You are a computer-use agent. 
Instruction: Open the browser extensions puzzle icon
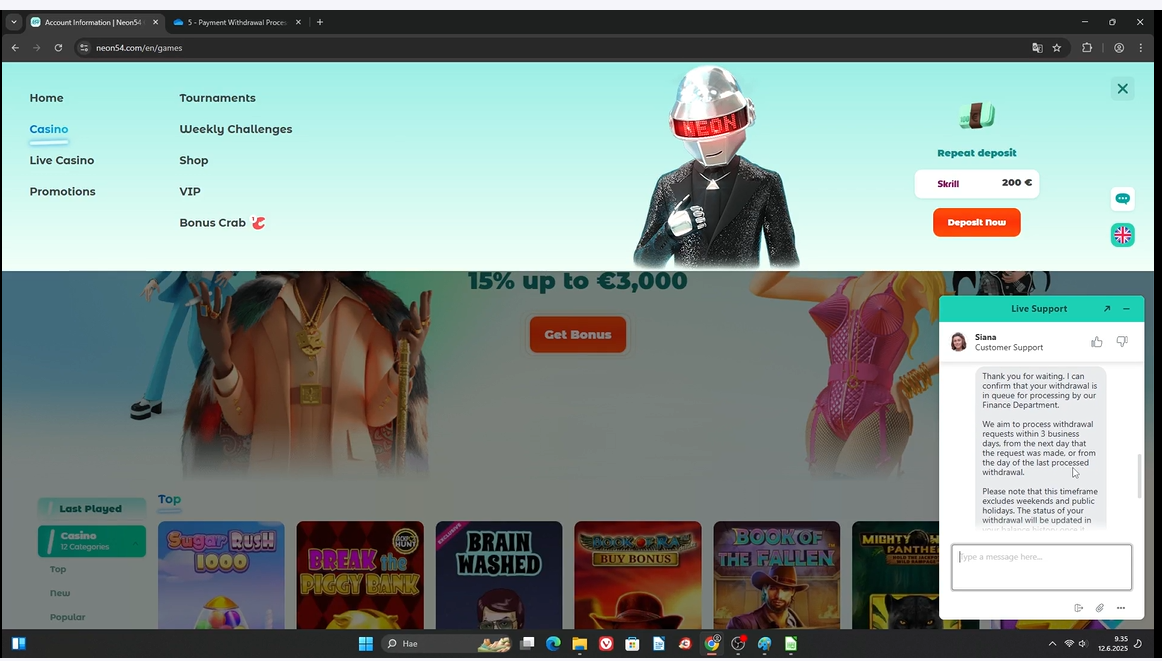point(1086,47)
